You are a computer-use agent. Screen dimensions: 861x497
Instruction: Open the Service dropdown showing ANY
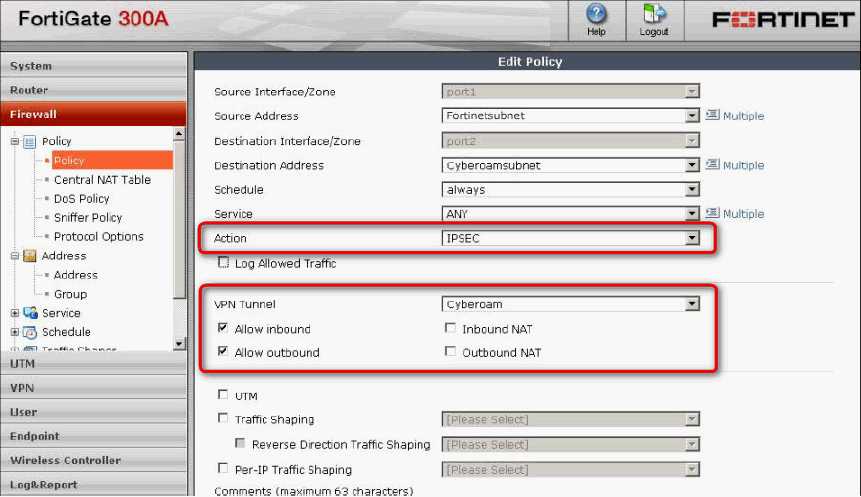point(571,214)
